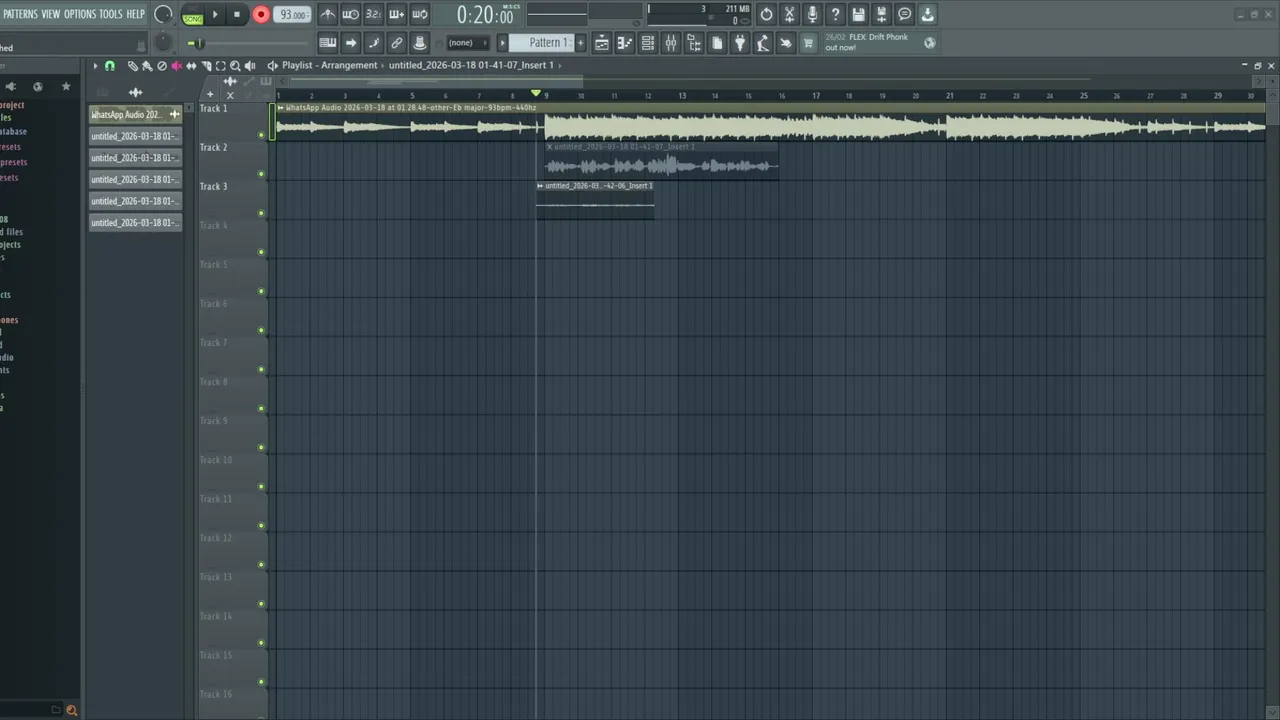Open the HELP menu
This screenshot has height=720, width=1280.
pos(136,14)
